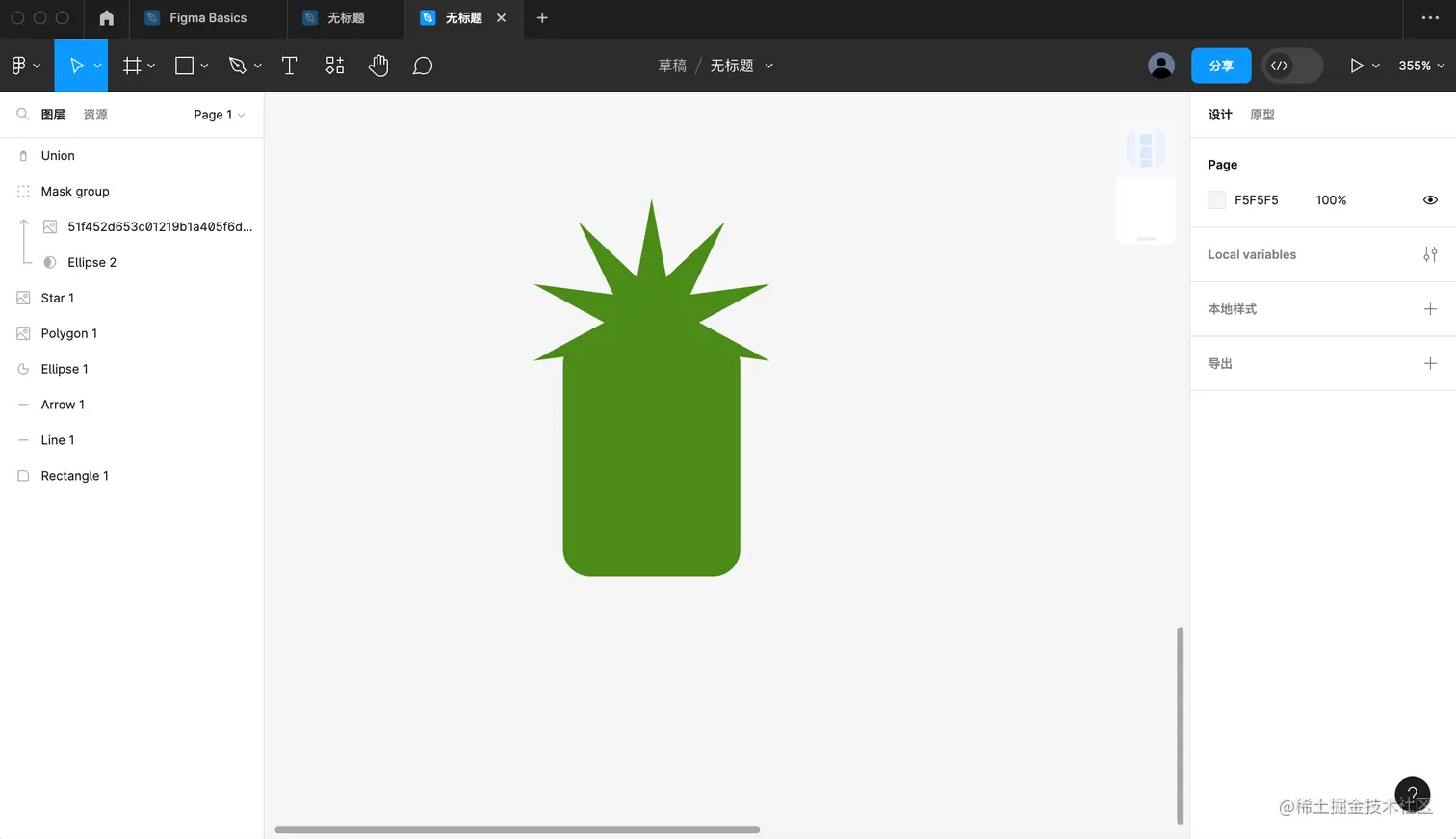The height and width of the screenshot is (839, 1456).
Task: Add an export setting with plus icon
Action: pos(1430,363)
